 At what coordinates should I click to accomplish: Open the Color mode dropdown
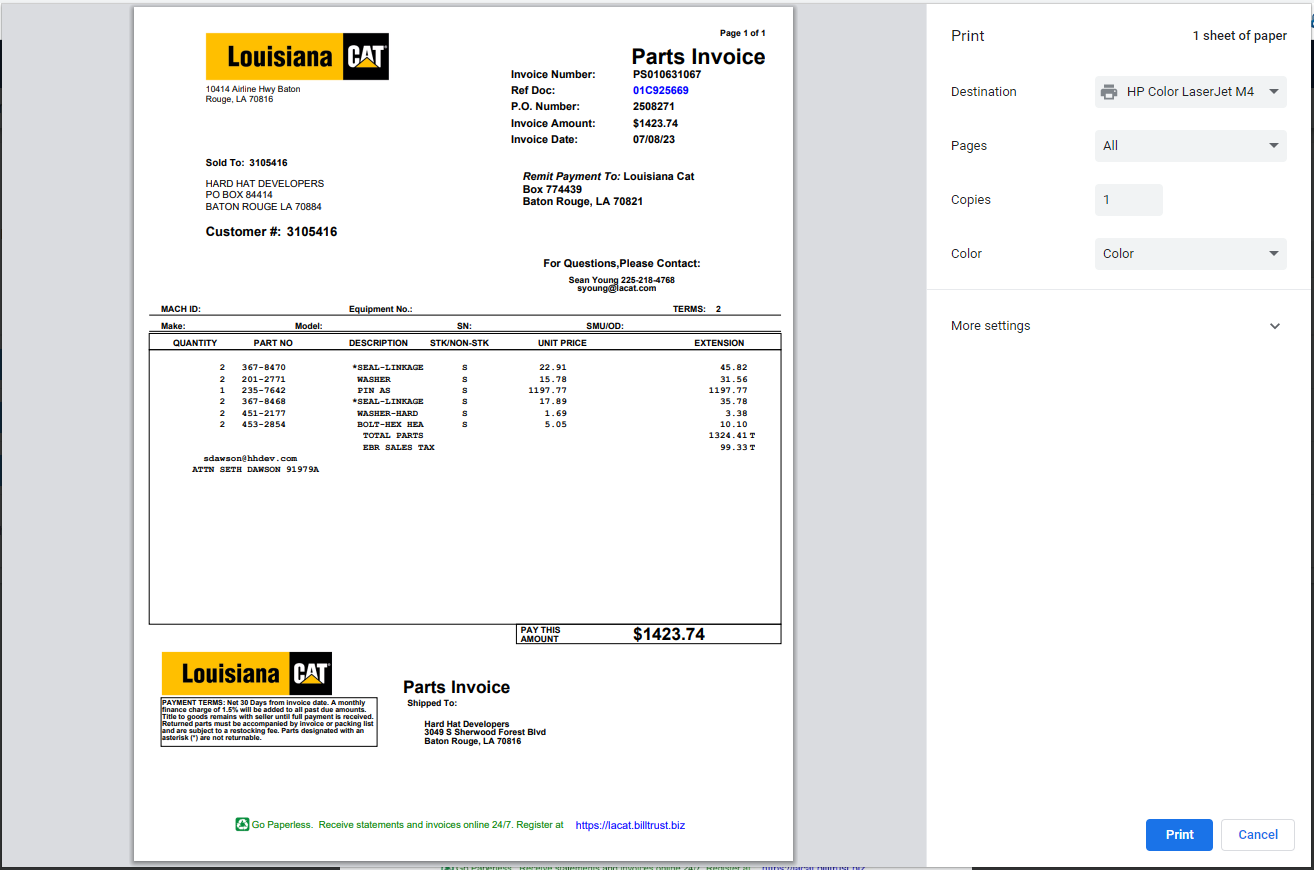point(1190,254)
